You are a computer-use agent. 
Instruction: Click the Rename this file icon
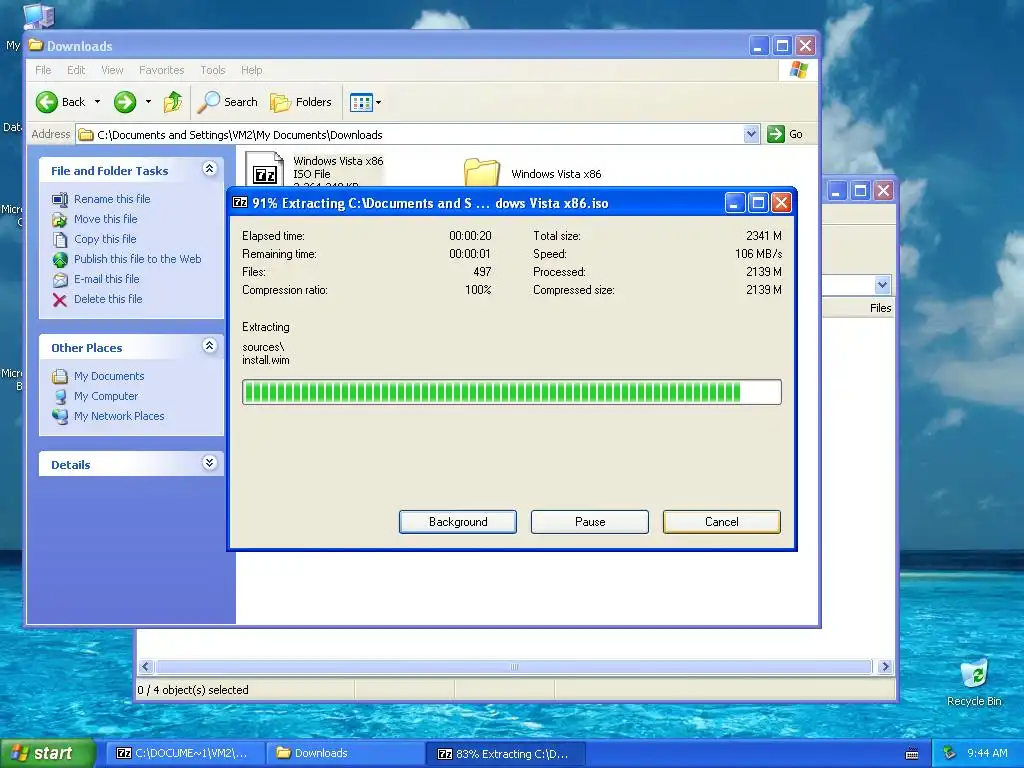click(x=59, y=199)
